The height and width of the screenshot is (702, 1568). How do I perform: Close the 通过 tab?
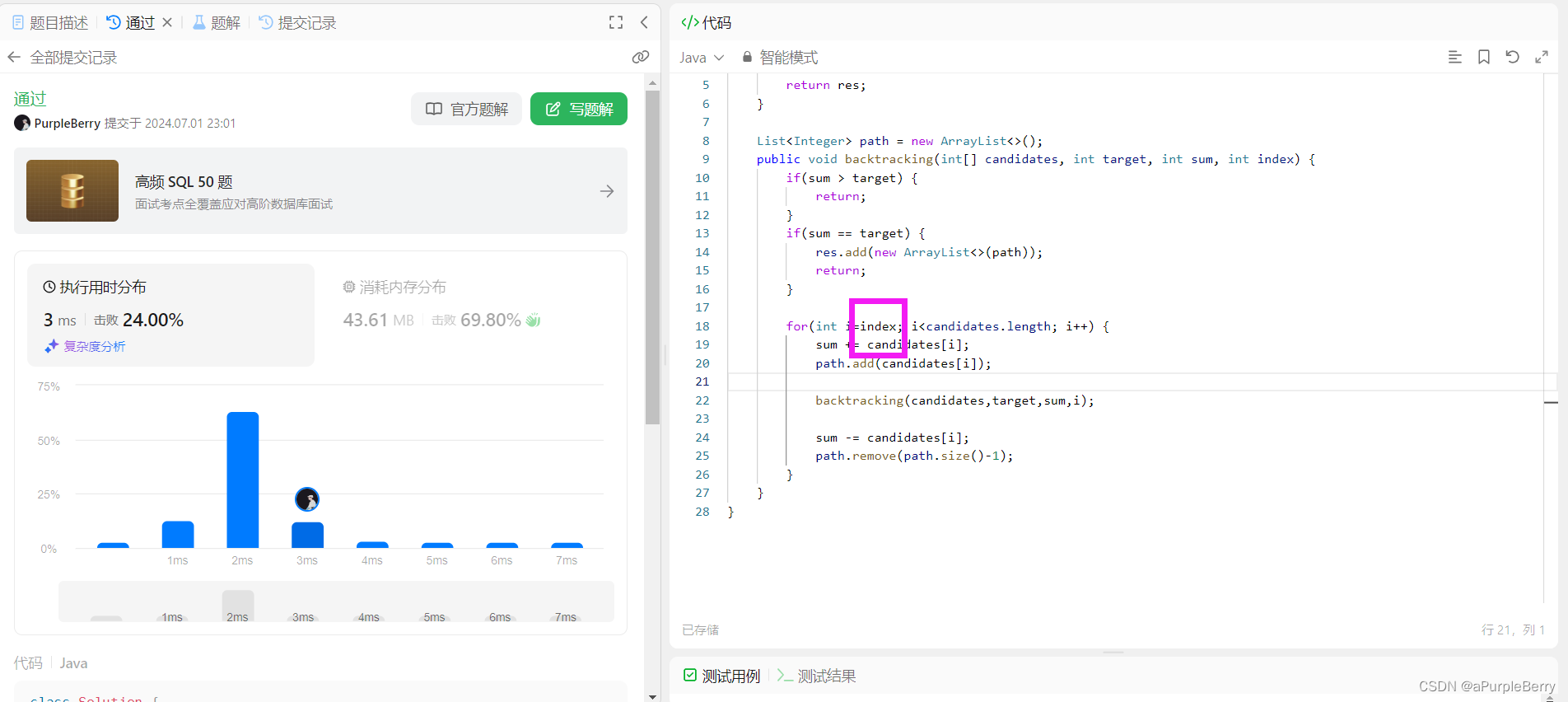tap(167, 23)
